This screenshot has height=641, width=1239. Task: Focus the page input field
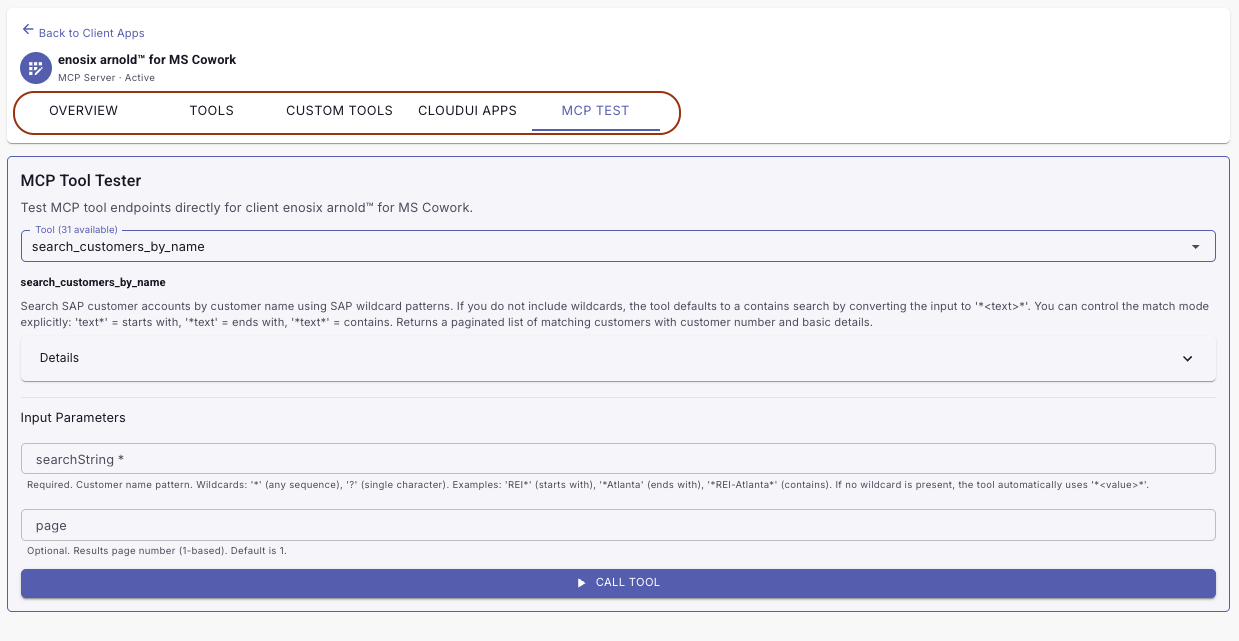(x=618, y=525)
